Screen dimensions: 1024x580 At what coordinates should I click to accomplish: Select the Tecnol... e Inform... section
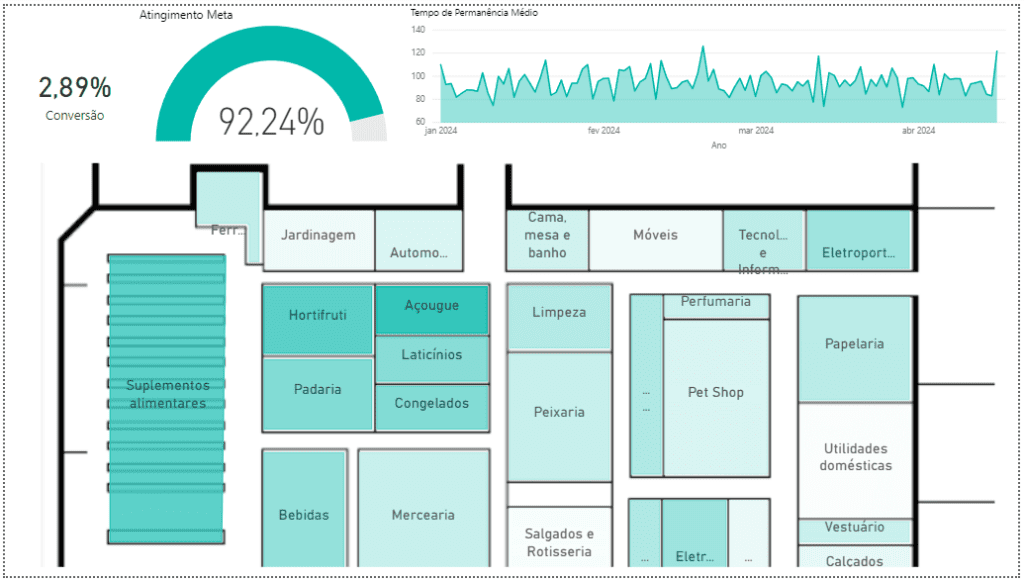coord(763,240)
